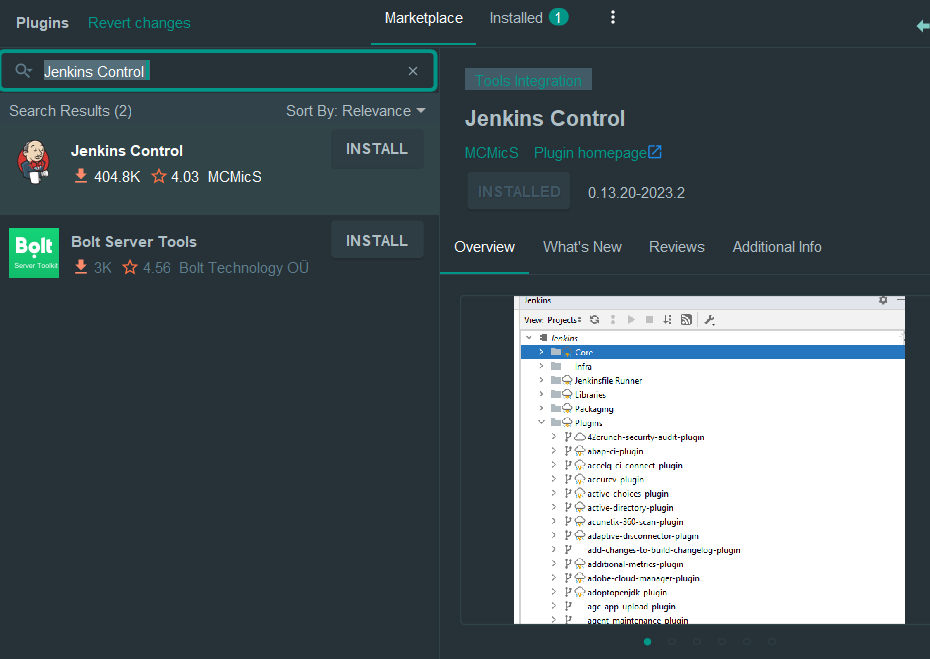Image resolution: width=930 pixels, height=659 pixels.
Task: Click Bolt Server Tools download icon
Action: [x=81, y=268]
